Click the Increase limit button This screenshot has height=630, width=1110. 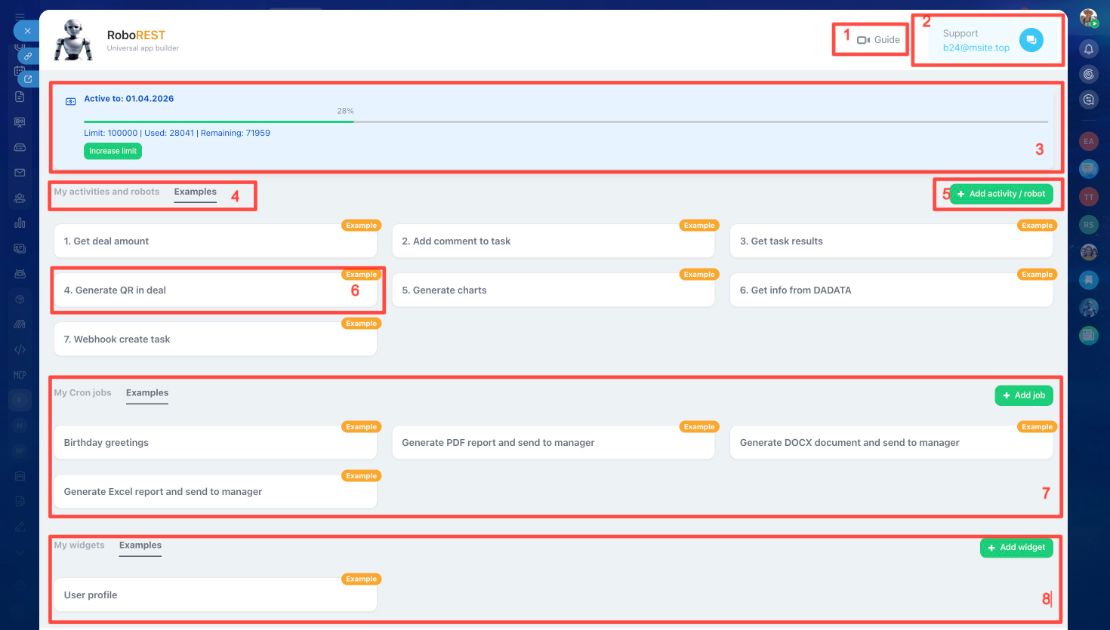pos(113,151)
